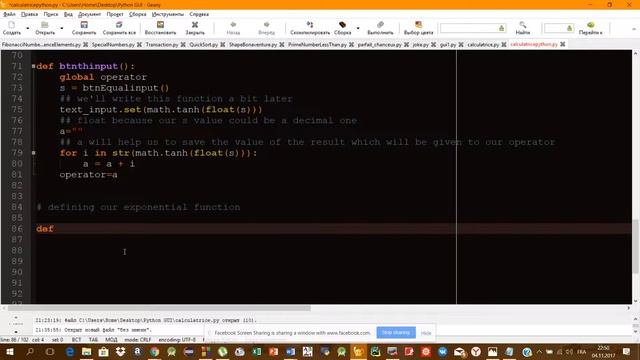This screenshot has width=640, height=360.
Task: Collapse the for-loop fold marker at line 79
Action: tap(33, 153)
